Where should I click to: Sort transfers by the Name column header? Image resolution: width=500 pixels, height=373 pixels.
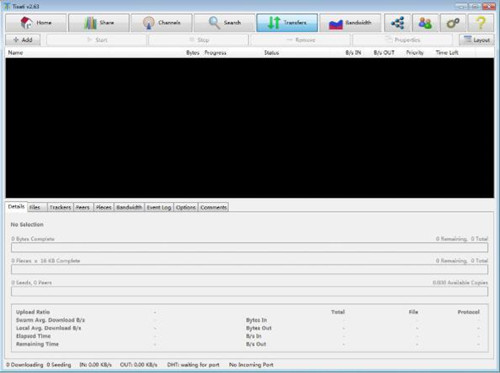tap(15, 53)
